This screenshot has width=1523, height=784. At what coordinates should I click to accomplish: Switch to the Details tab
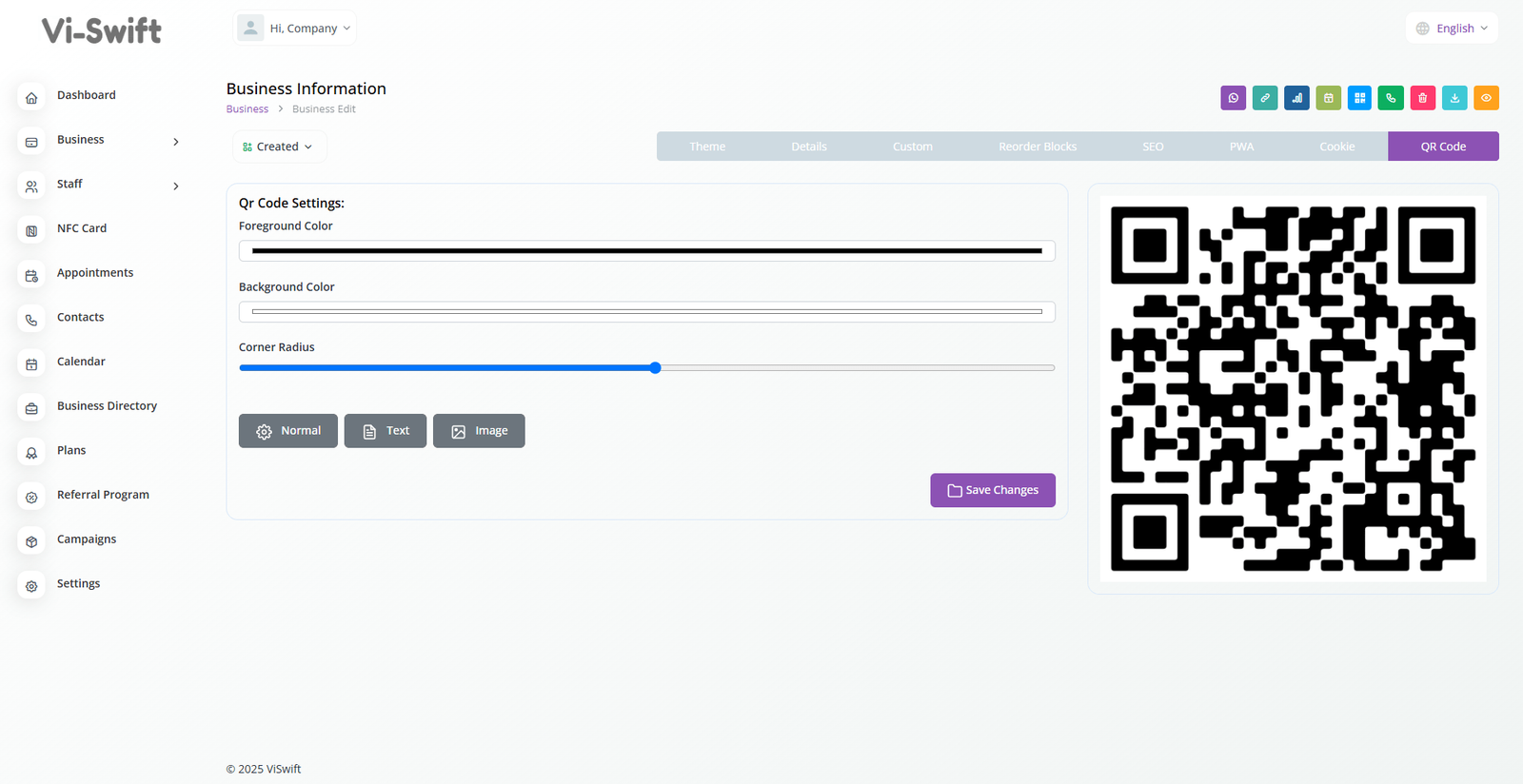(x=809, y=147)
